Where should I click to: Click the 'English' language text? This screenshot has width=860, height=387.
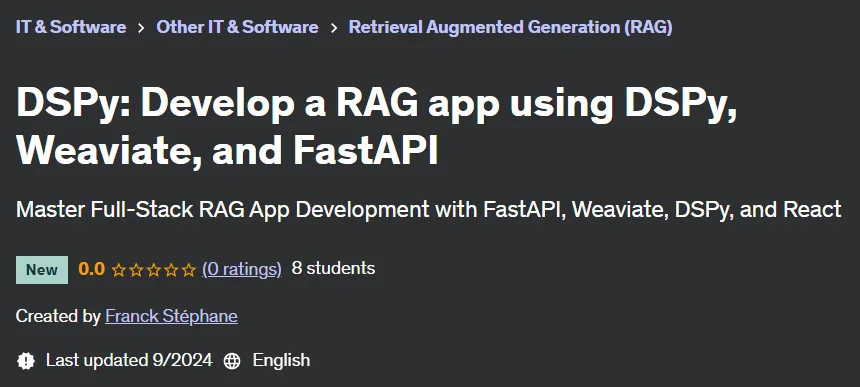[281, 361]
